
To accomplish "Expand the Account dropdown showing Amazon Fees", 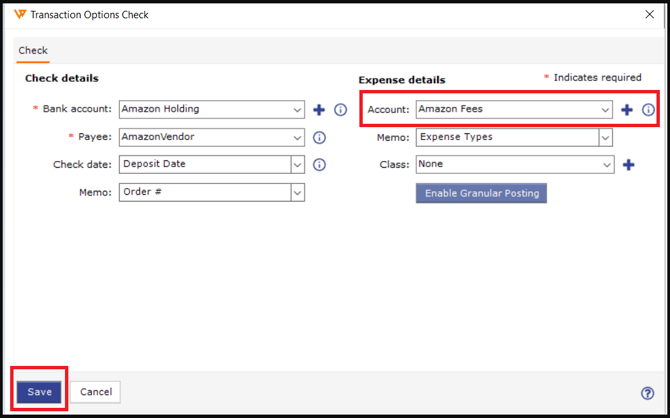I will 605,110.
